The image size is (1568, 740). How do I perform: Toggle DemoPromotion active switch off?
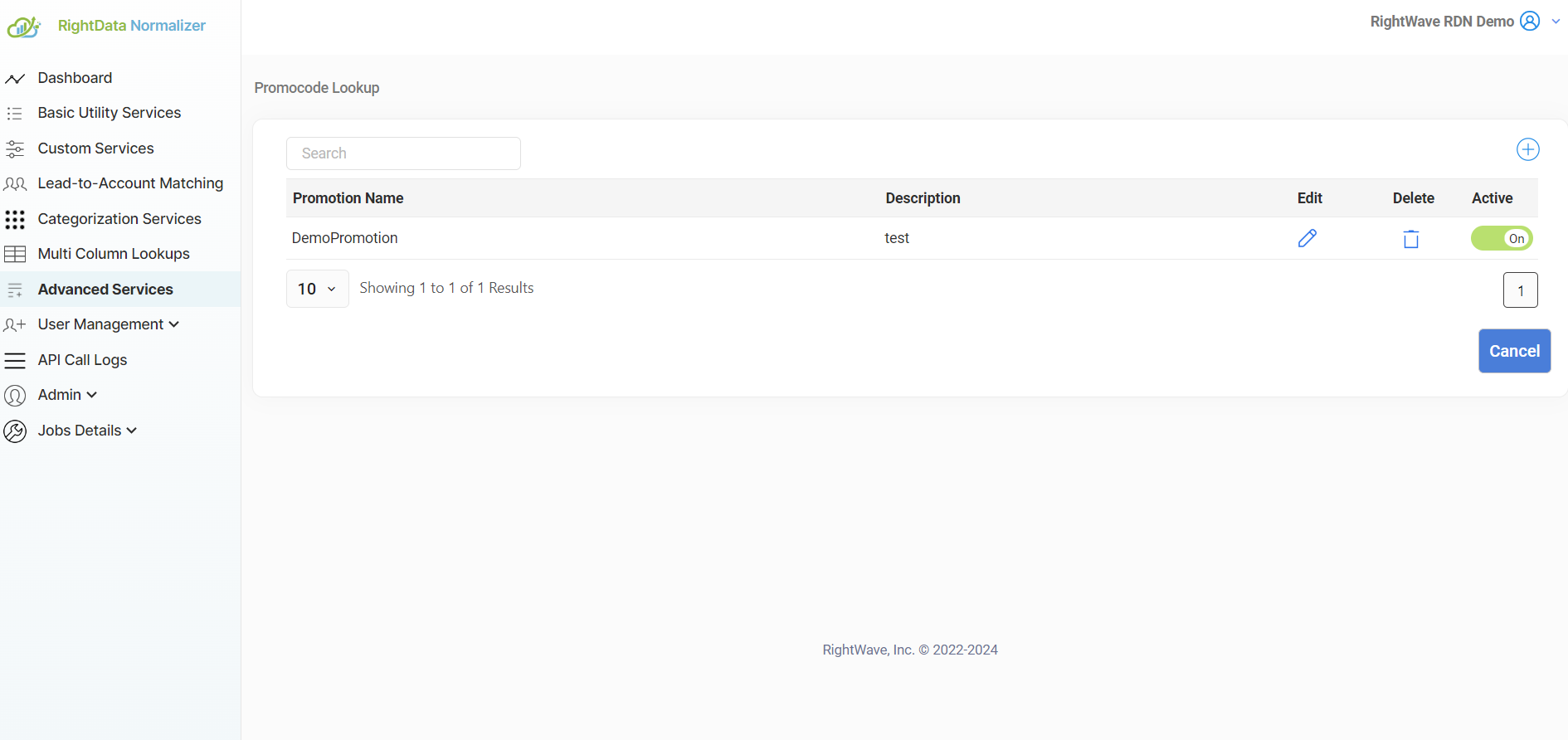tap(1502, 239)
